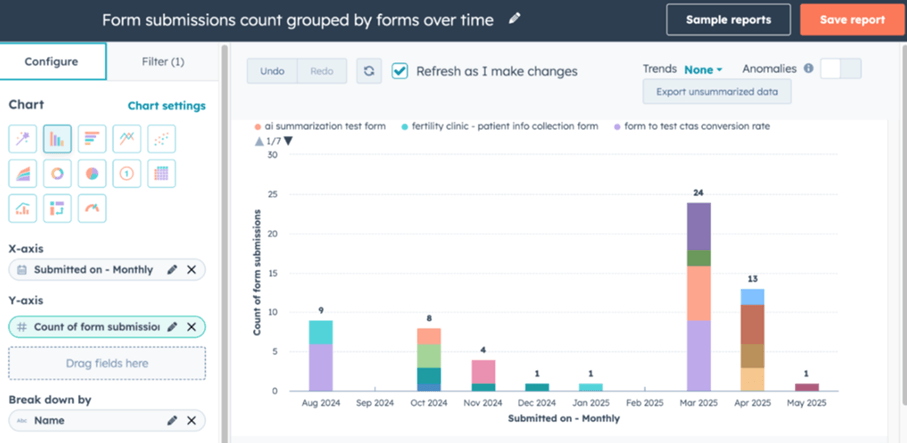Select the magic wand auto chart type

(x=23, y=139)
